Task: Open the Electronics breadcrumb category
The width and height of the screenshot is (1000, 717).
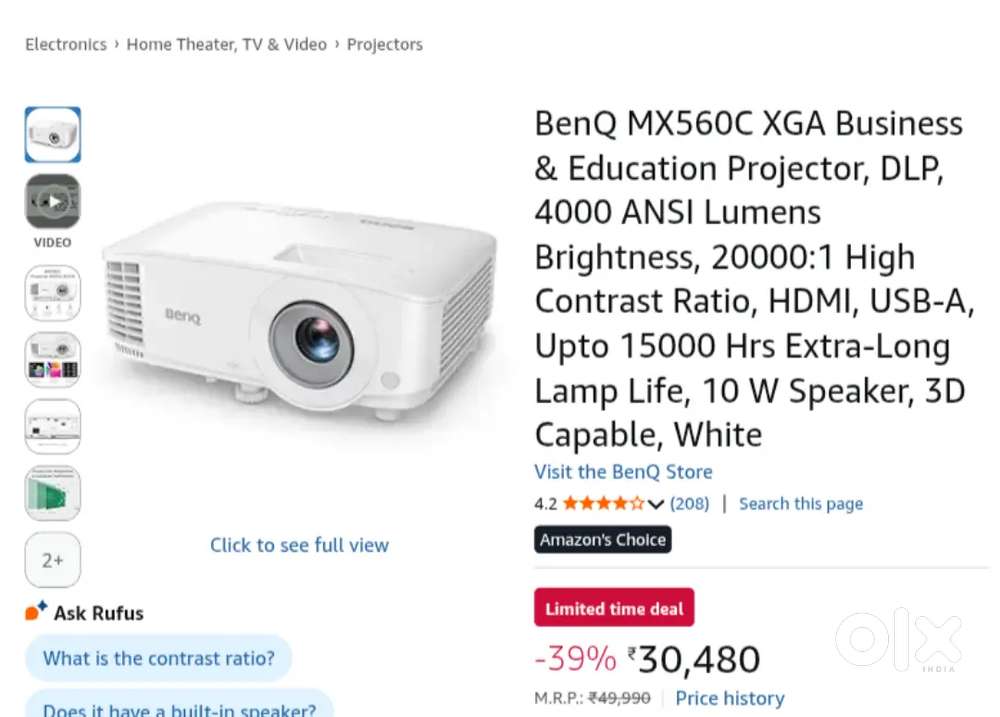Action: point(66,44)
